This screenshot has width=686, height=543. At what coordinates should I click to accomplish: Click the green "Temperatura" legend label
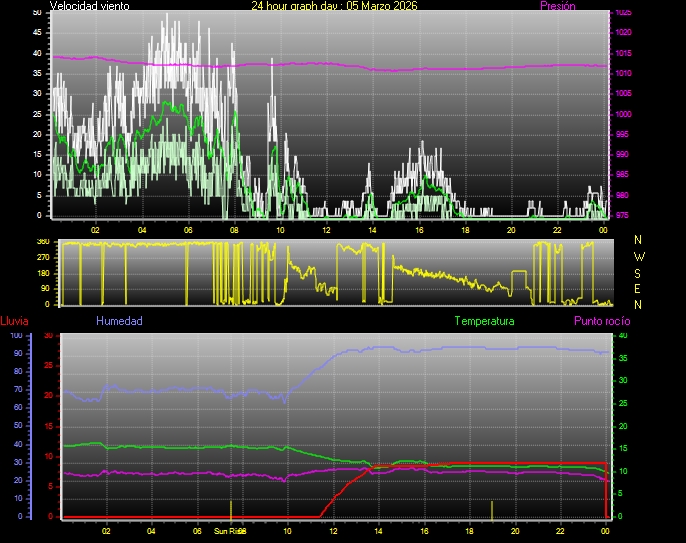(484, 321)
